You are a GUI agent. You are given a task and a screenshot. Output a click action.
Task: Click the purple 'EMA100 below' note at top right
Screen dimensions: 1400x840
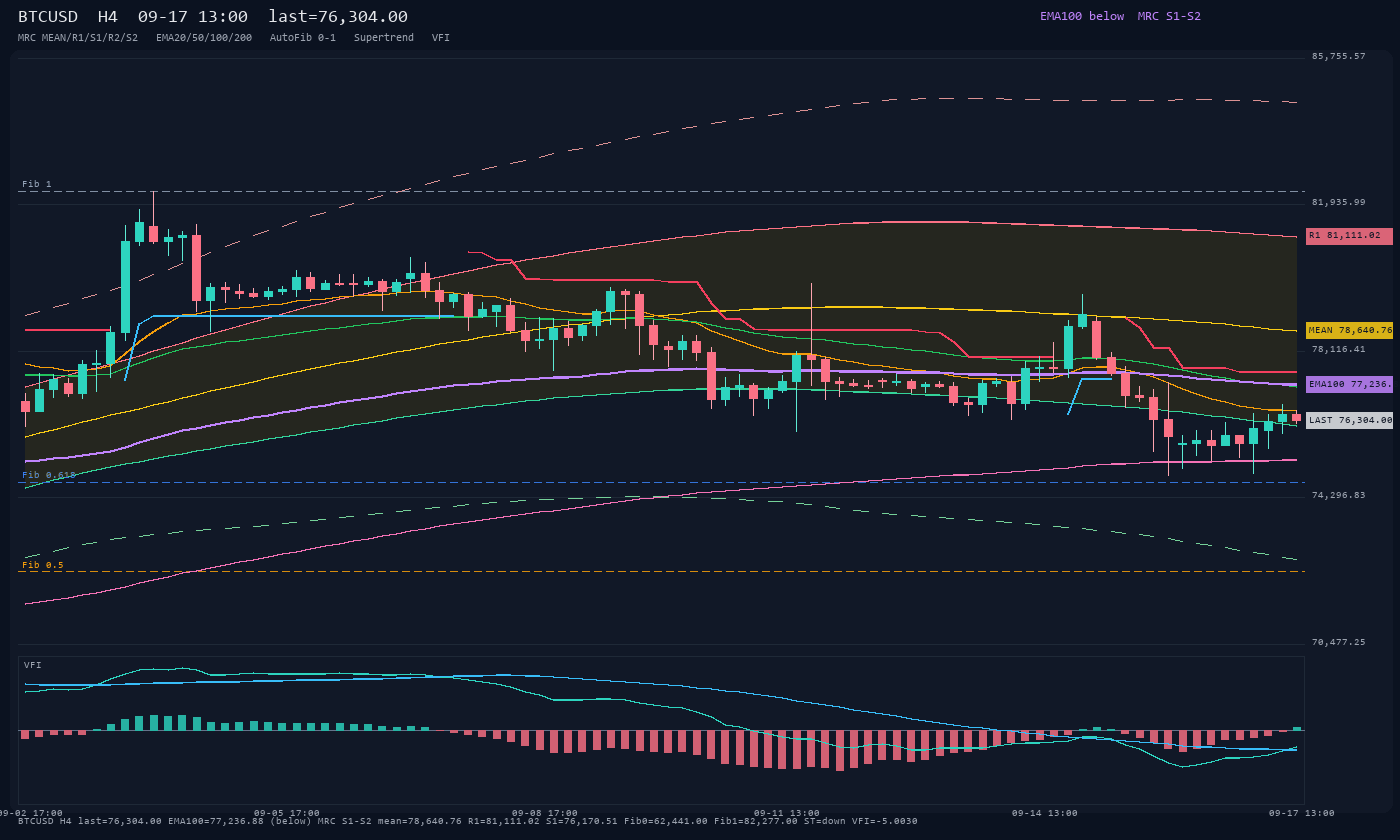point(1082,16)
